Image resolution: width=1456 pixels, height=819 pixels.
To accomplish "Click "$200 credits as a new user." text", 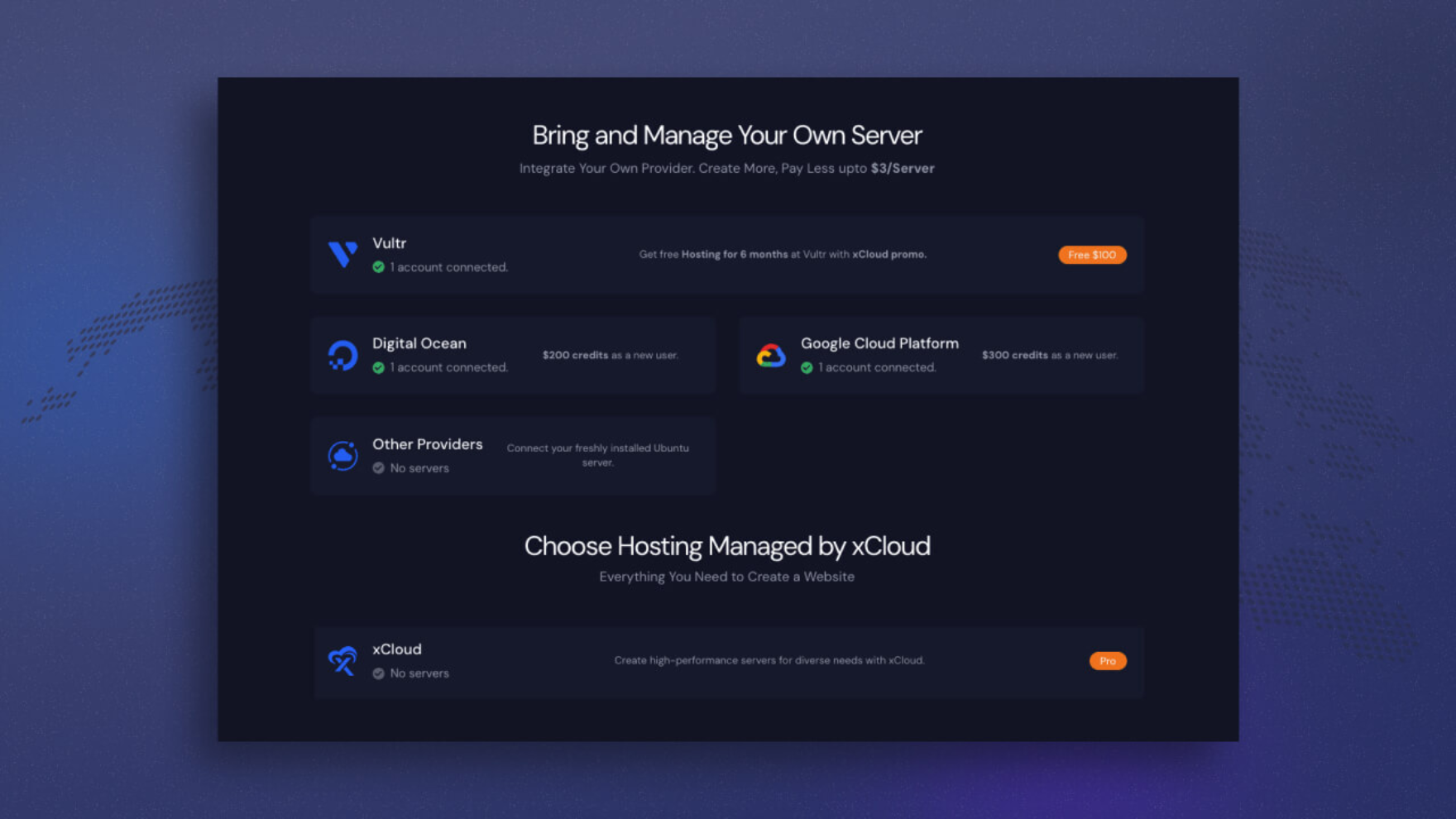I will point(611,355).
